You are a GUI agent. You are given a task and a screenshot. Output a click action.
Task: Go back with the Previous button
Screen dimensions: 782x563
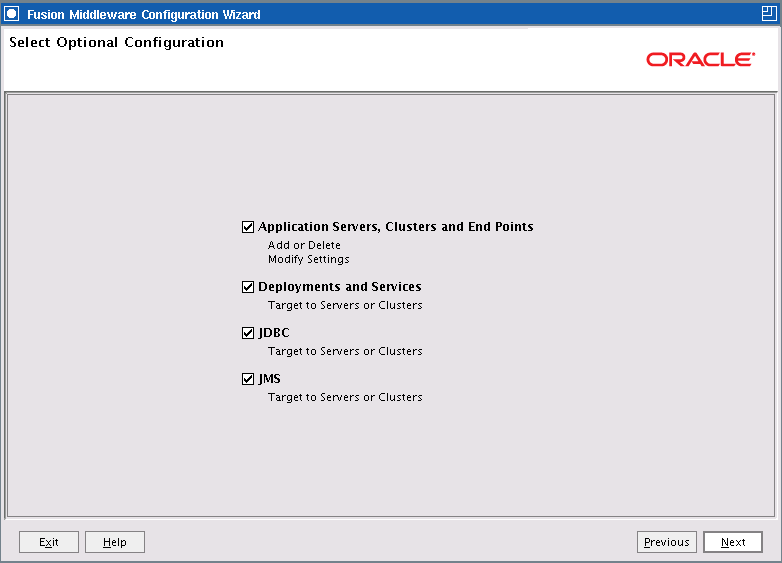pos(667,542)
